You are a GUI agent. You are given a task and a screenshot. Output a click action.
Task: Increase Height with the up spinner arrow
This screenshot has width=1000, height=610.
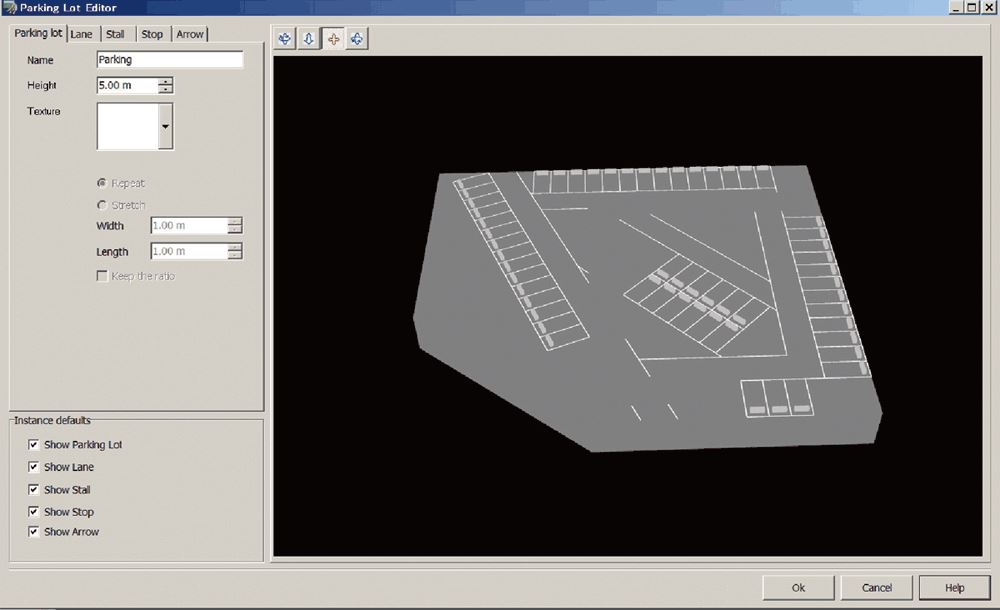pos(165,81)
